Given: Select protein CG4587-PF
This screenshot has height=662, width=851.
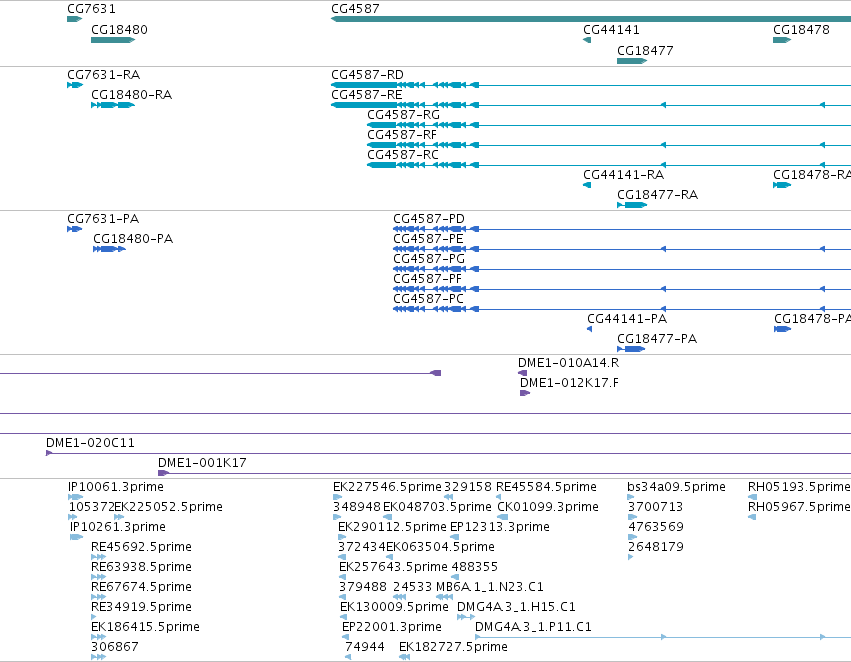Looking at the screenshot, I should pos(427,279).
